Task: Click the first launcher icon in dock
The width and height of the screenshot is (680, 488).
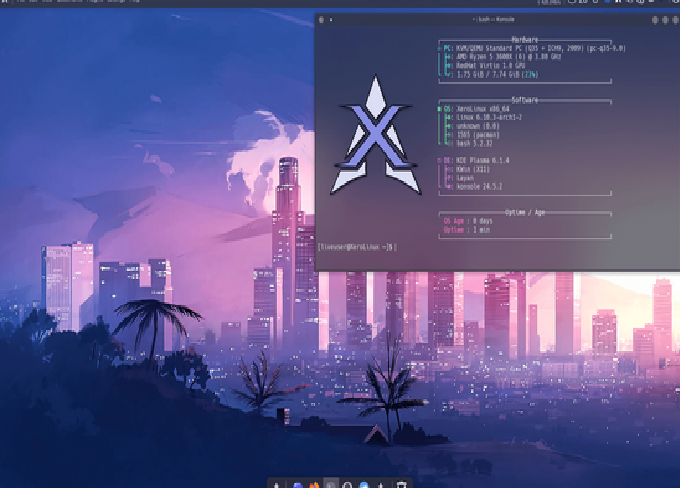Action: click(277, 484)
